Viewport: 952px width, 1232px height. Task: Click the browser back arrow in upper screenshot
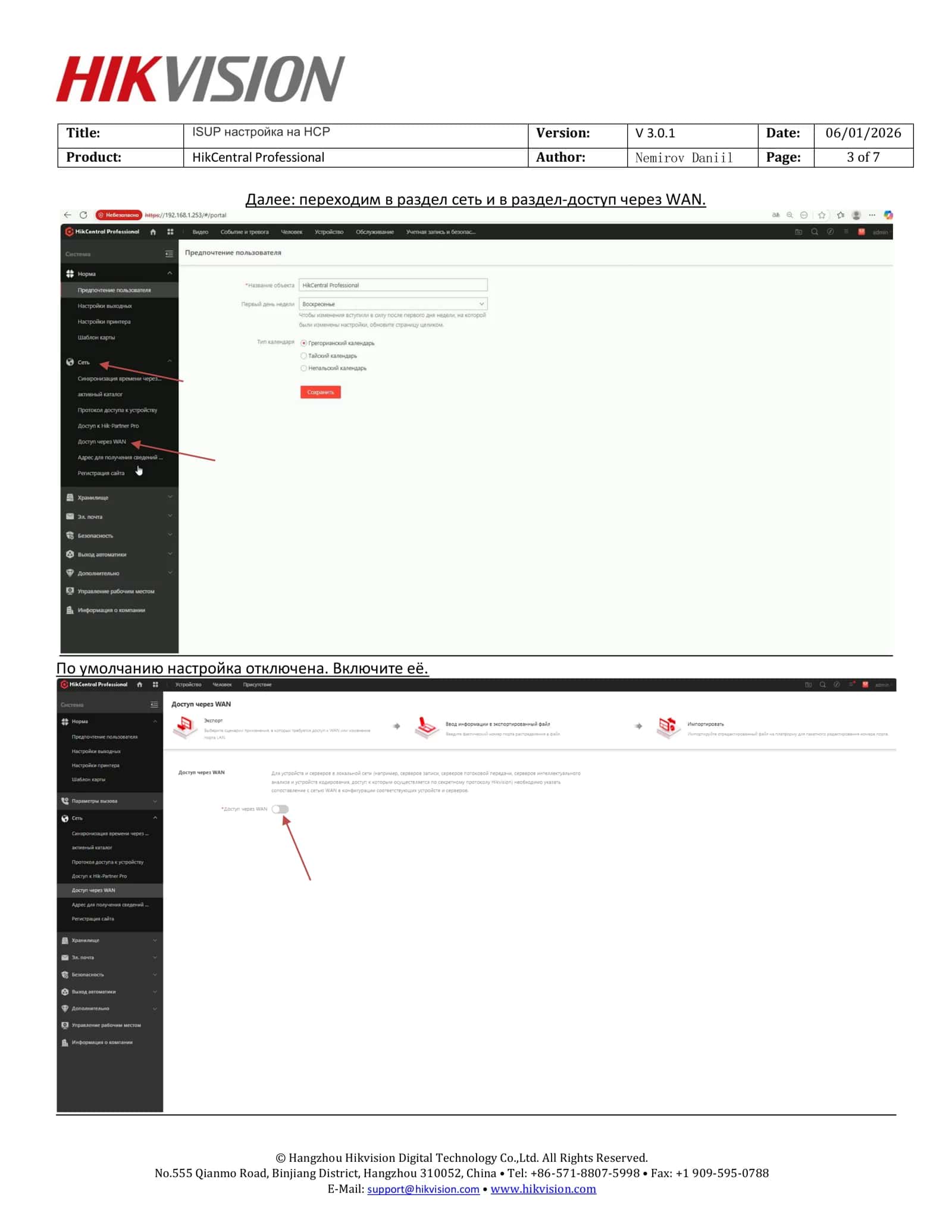[x=67, y=215]
